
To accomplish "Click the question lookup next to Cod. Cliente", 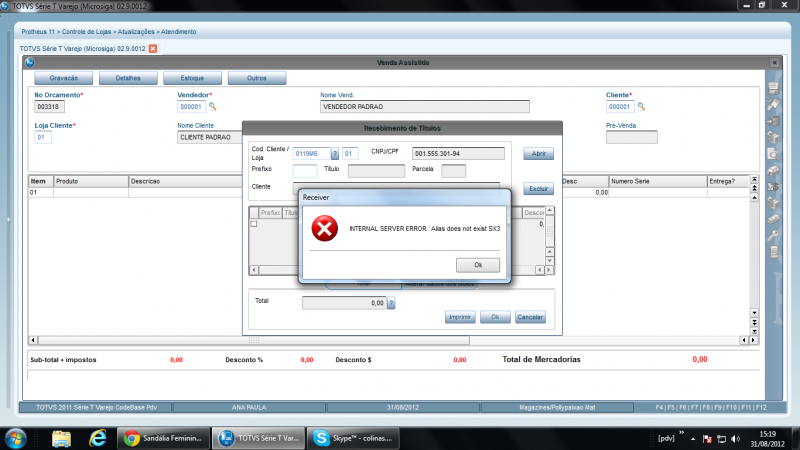I will [x=335, y=154].
